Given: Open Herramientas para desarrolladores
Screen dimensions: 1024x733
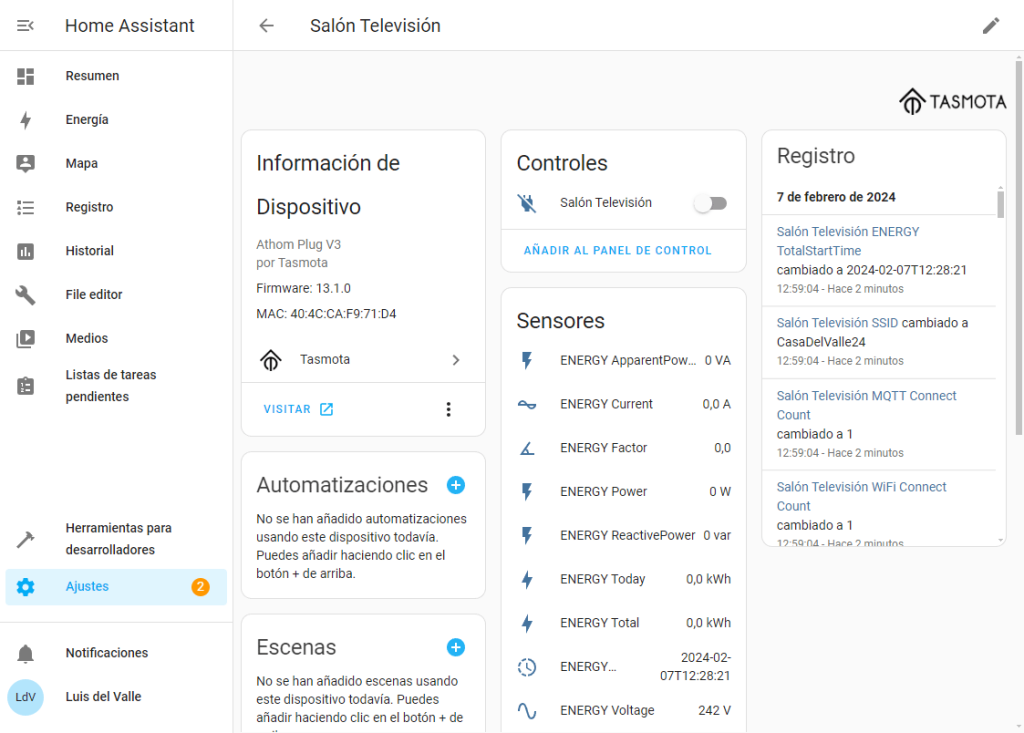Looking at the screenshot, I should tap(118, 539).
